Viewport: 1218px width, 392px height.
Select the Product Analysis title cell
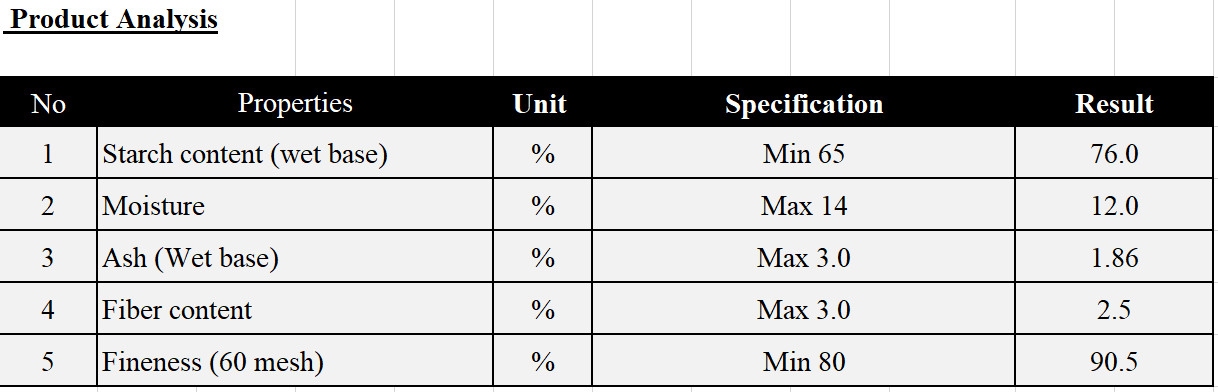(111, 19)
